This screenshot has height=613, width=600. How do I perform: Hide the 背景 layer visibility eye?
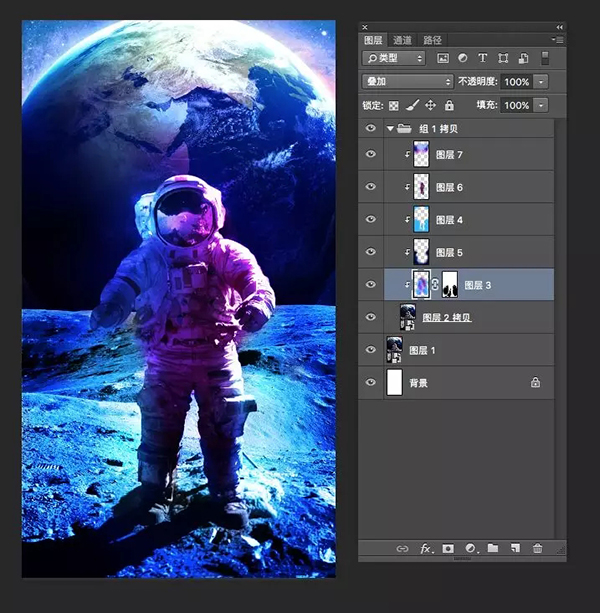pyautogui.click(x=371, y=382)
